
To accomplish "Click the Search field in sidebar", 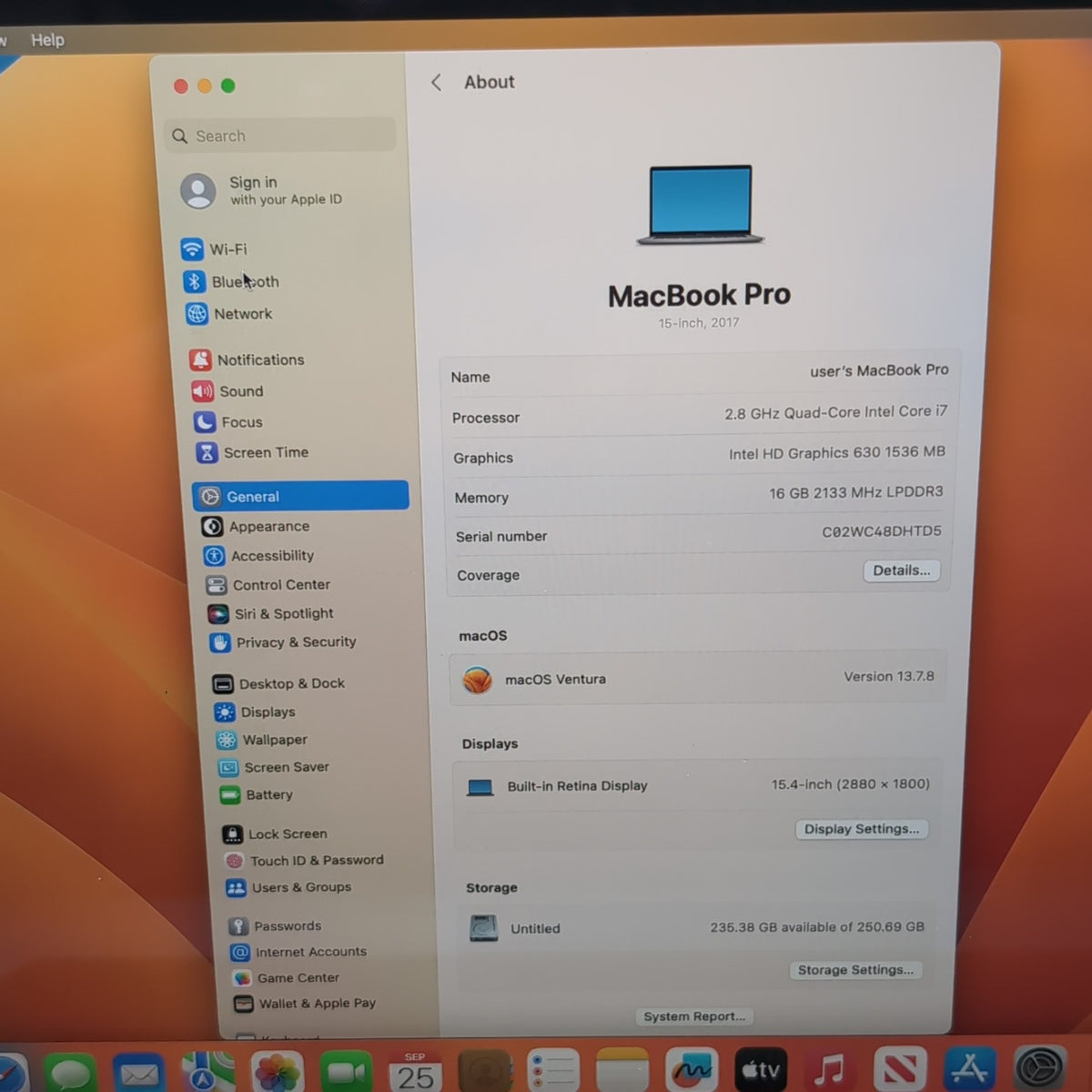I will tap(280, 136).
